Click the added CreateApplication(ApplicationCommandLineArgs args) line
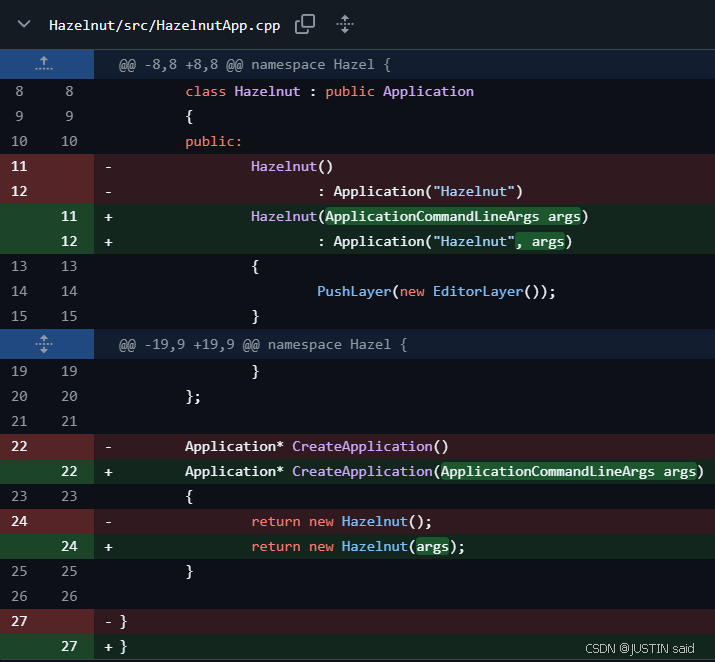 coord(444,471)
